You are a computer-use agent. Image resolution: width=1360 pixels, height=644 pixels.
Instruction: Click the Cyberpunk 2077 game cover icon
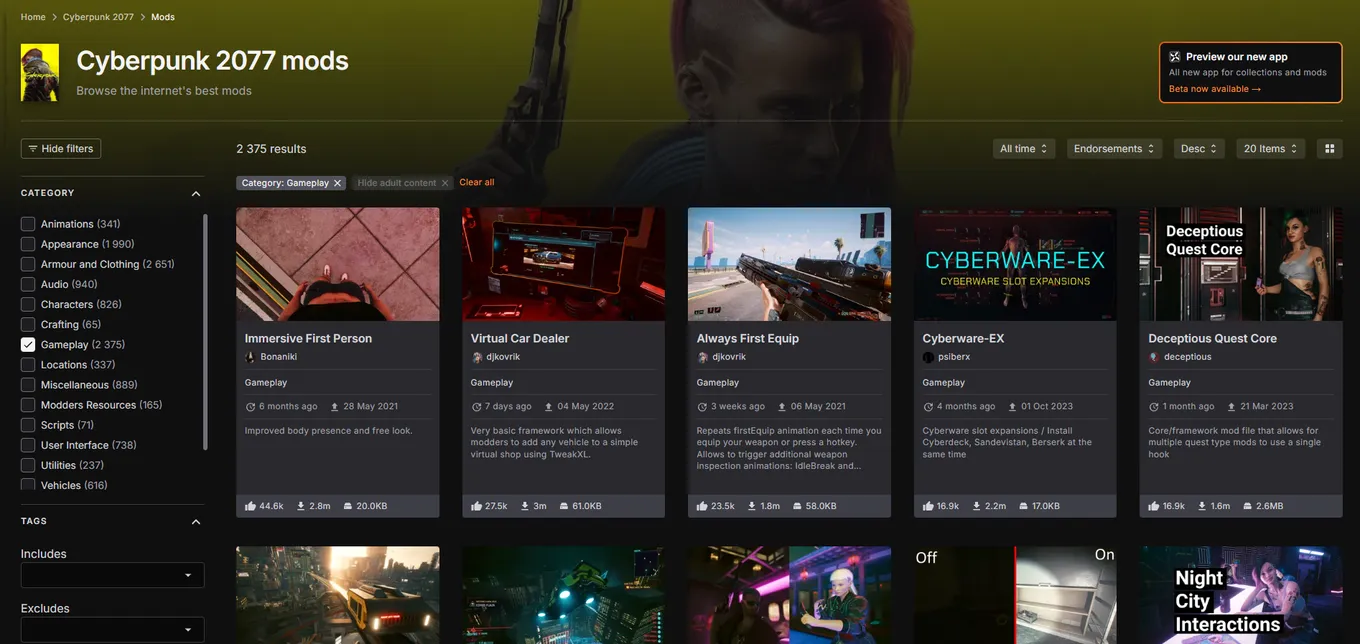pyautogui.click(x=40, y=72)
